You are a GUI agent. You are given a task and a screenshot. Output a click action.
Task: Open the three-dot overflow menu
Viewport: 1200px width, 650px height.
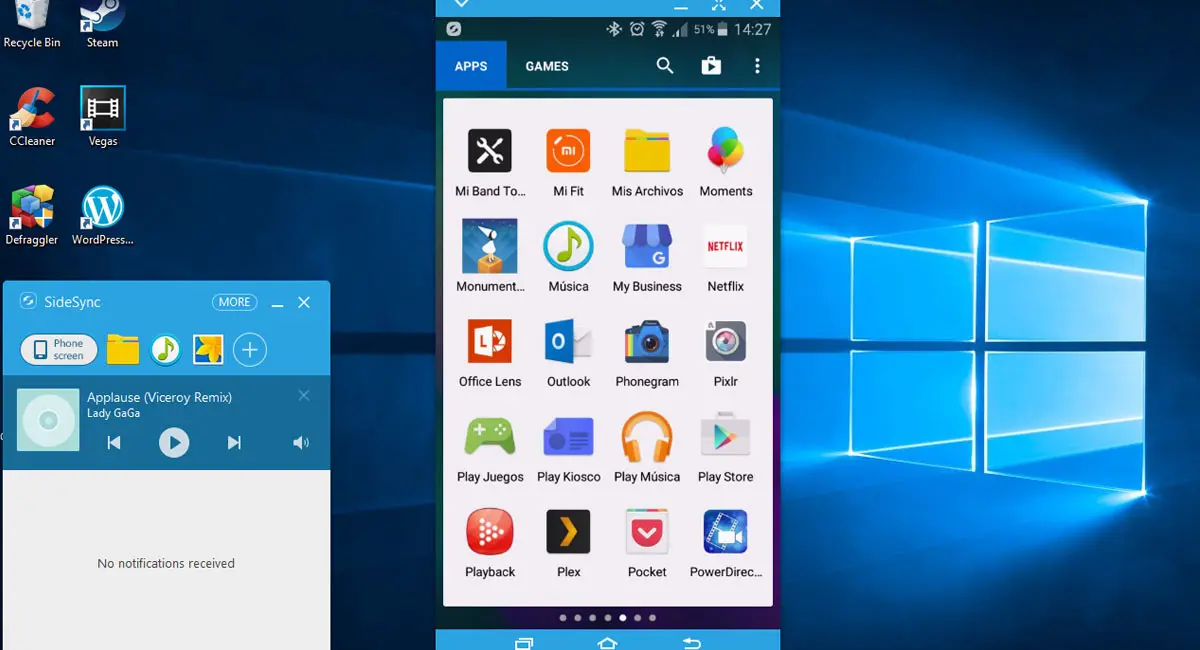click(x=757, y=66)
